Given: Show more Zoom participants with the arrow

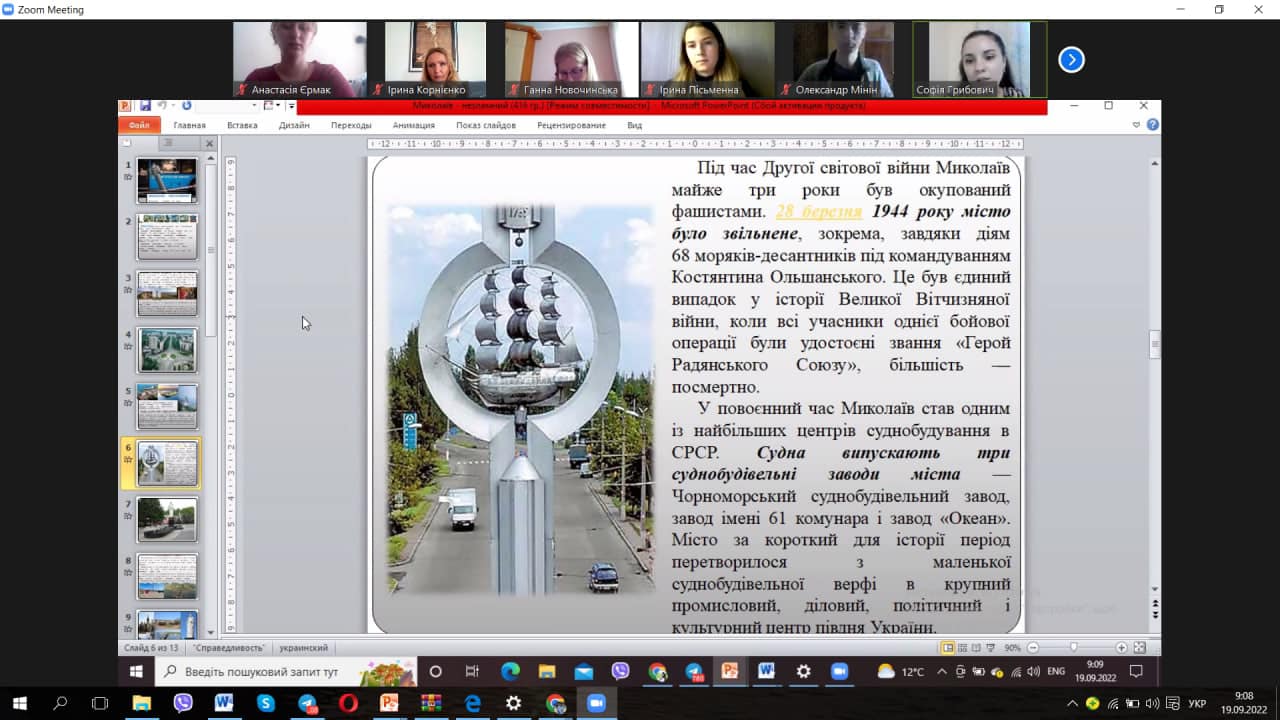Looking at the screenshot, I should [x=1071, y=60].
